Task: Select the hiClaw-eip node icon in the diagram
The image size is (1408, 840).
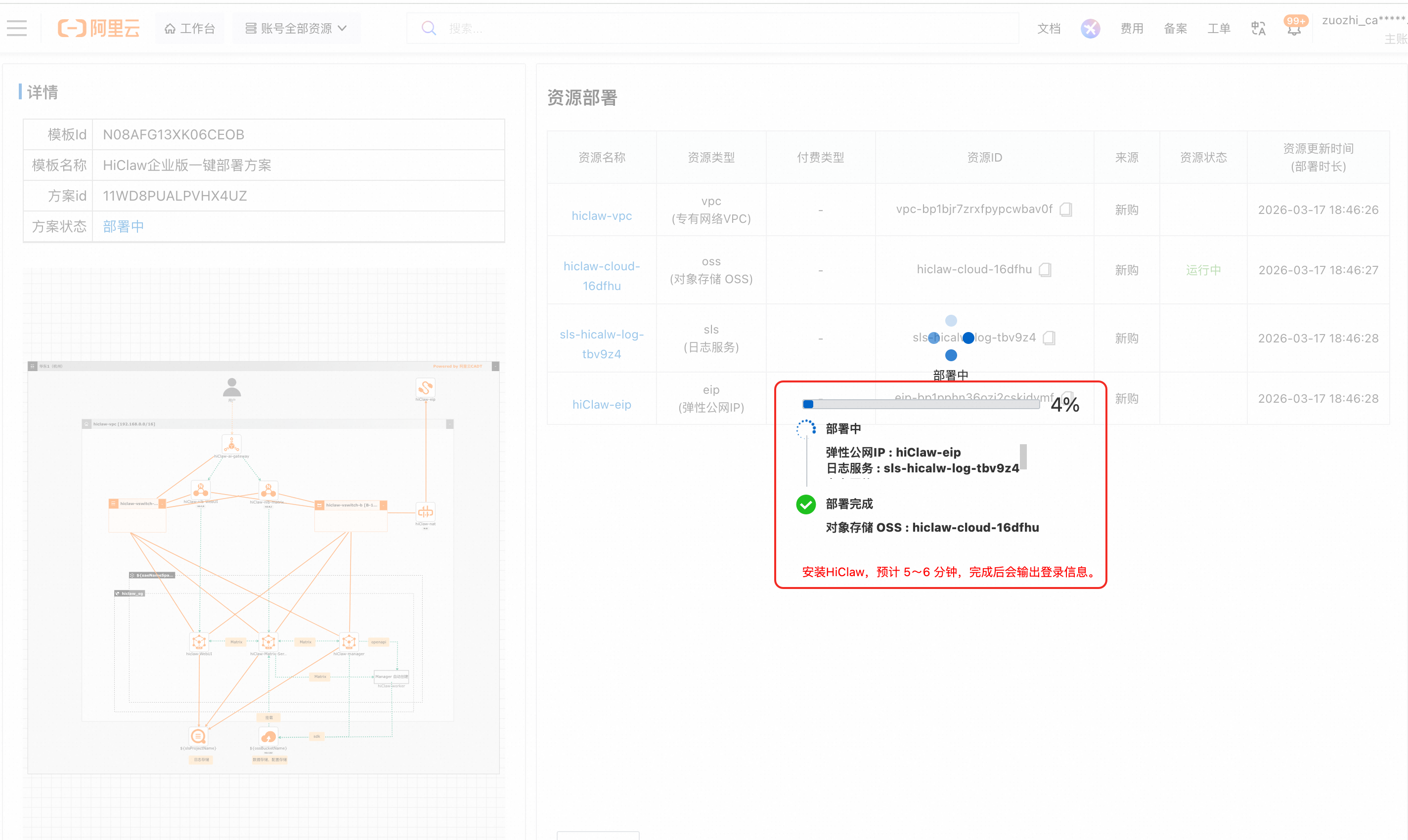Action: point(425,388)
